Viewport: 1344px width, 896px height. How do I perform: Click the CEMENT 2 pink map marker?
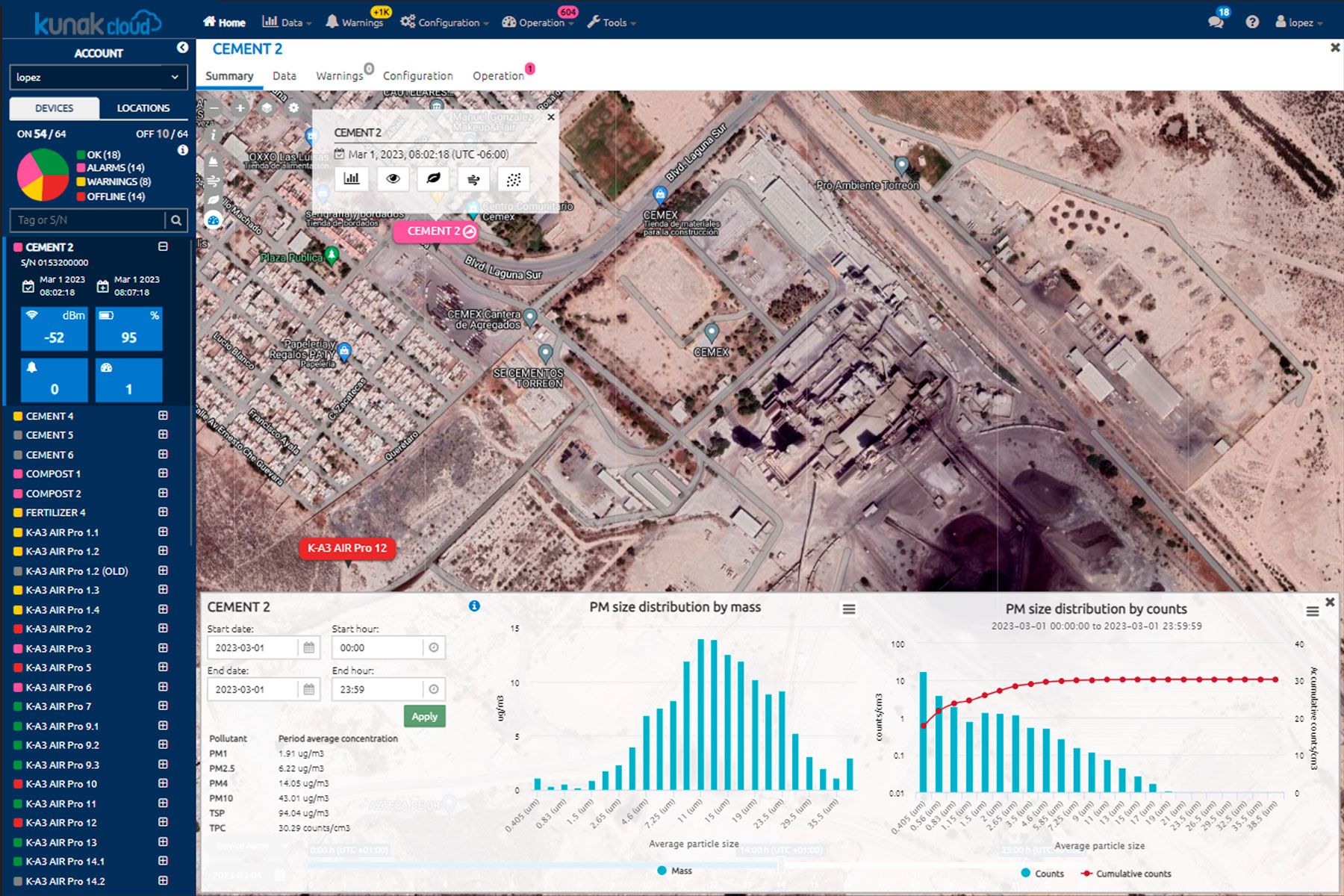(x=435, y=231)
